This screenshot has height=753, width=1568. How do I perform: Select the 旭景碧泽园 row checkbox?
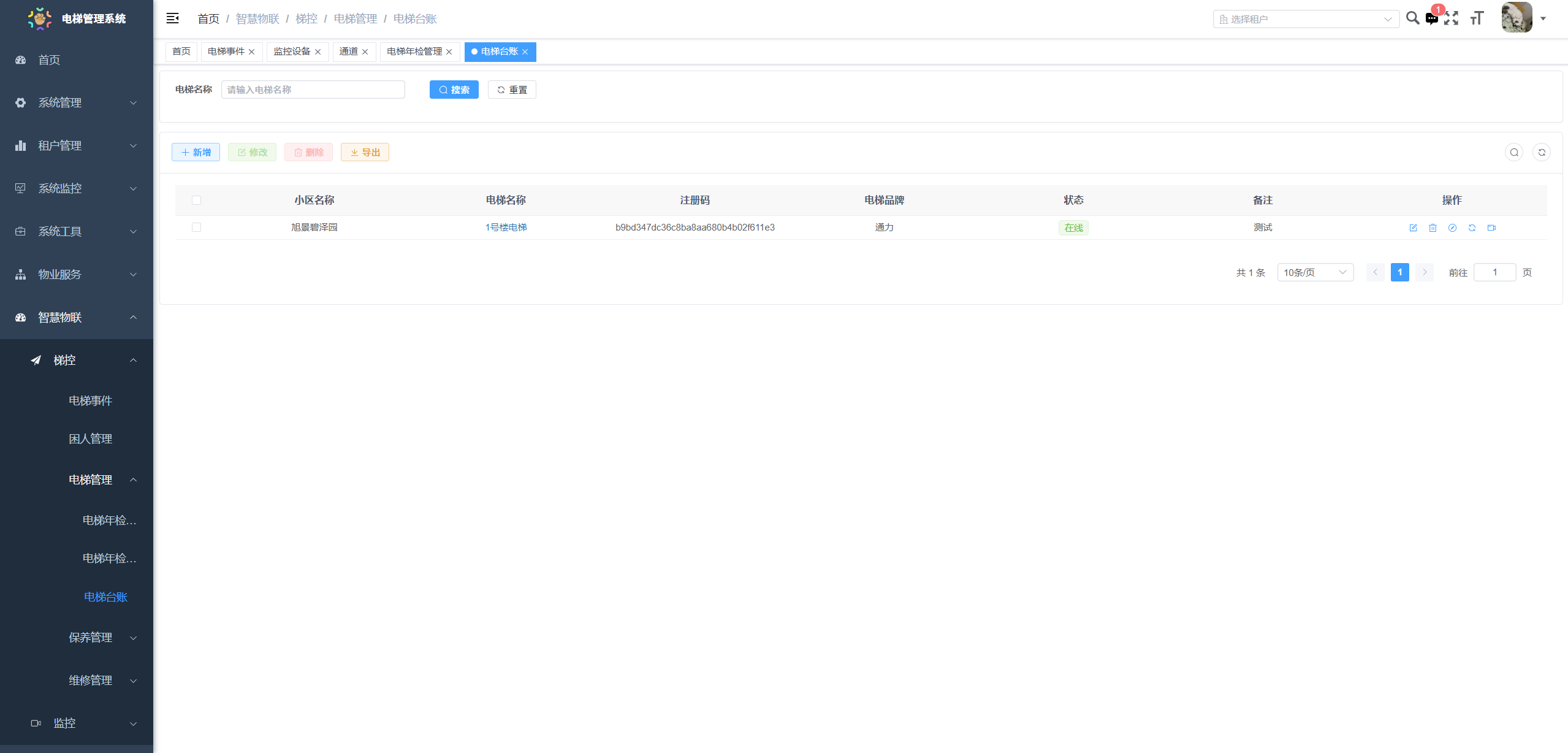click(x=196, y=227)
